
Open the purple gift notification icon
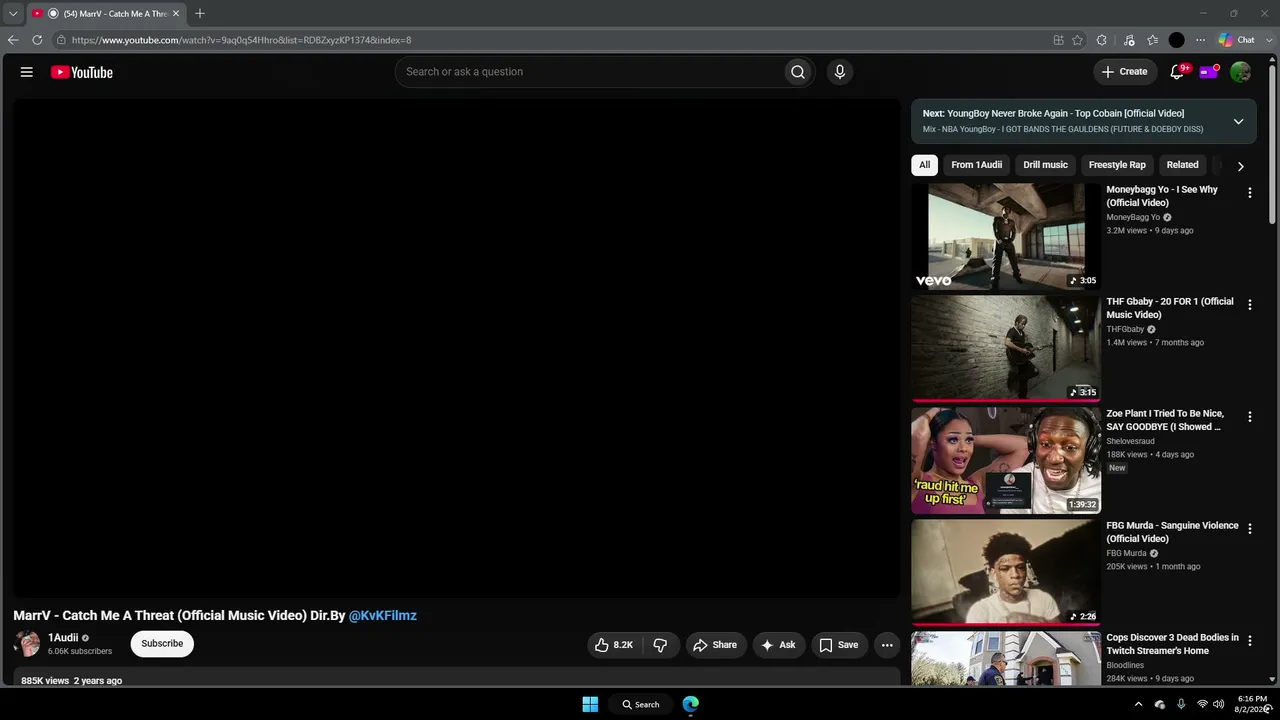coord(1209,72)
